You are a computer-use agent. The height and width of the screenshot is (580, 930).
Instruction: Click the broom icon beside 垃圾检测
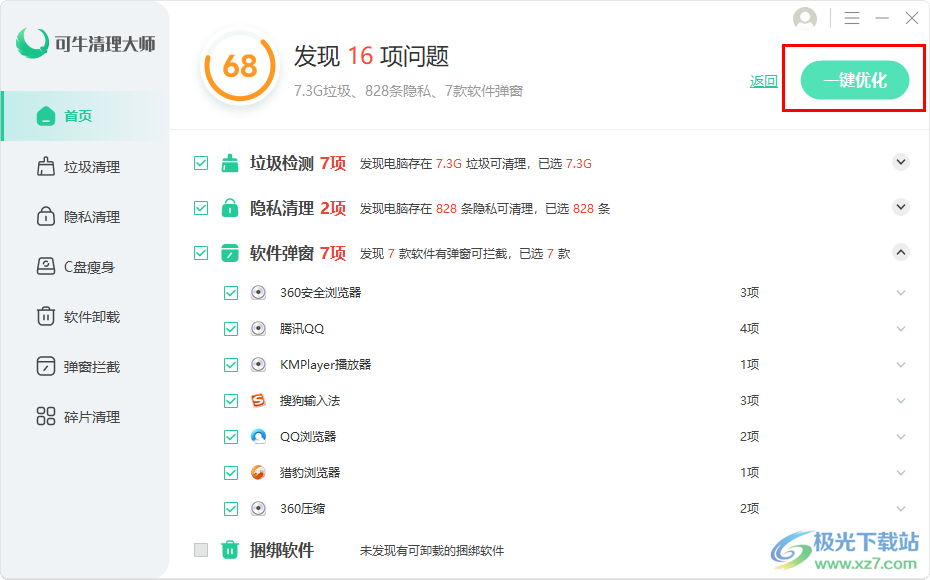230,163
